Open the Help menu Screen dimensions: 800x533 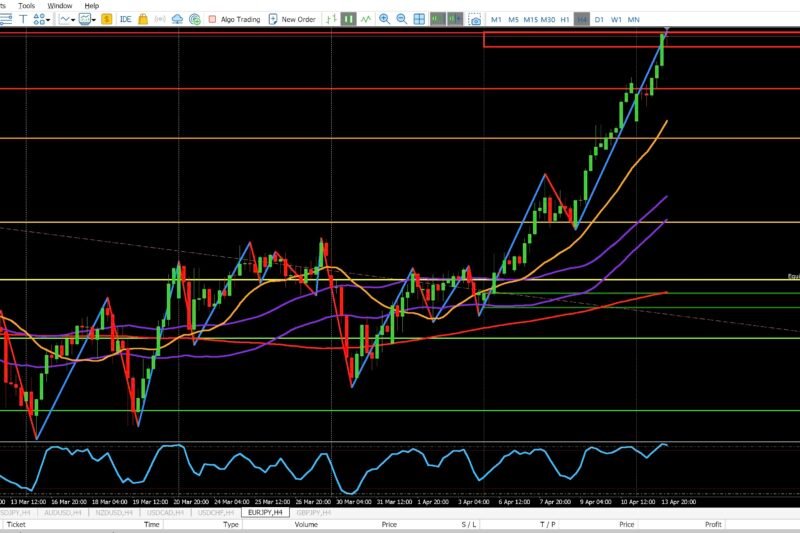tap(92, 6)
